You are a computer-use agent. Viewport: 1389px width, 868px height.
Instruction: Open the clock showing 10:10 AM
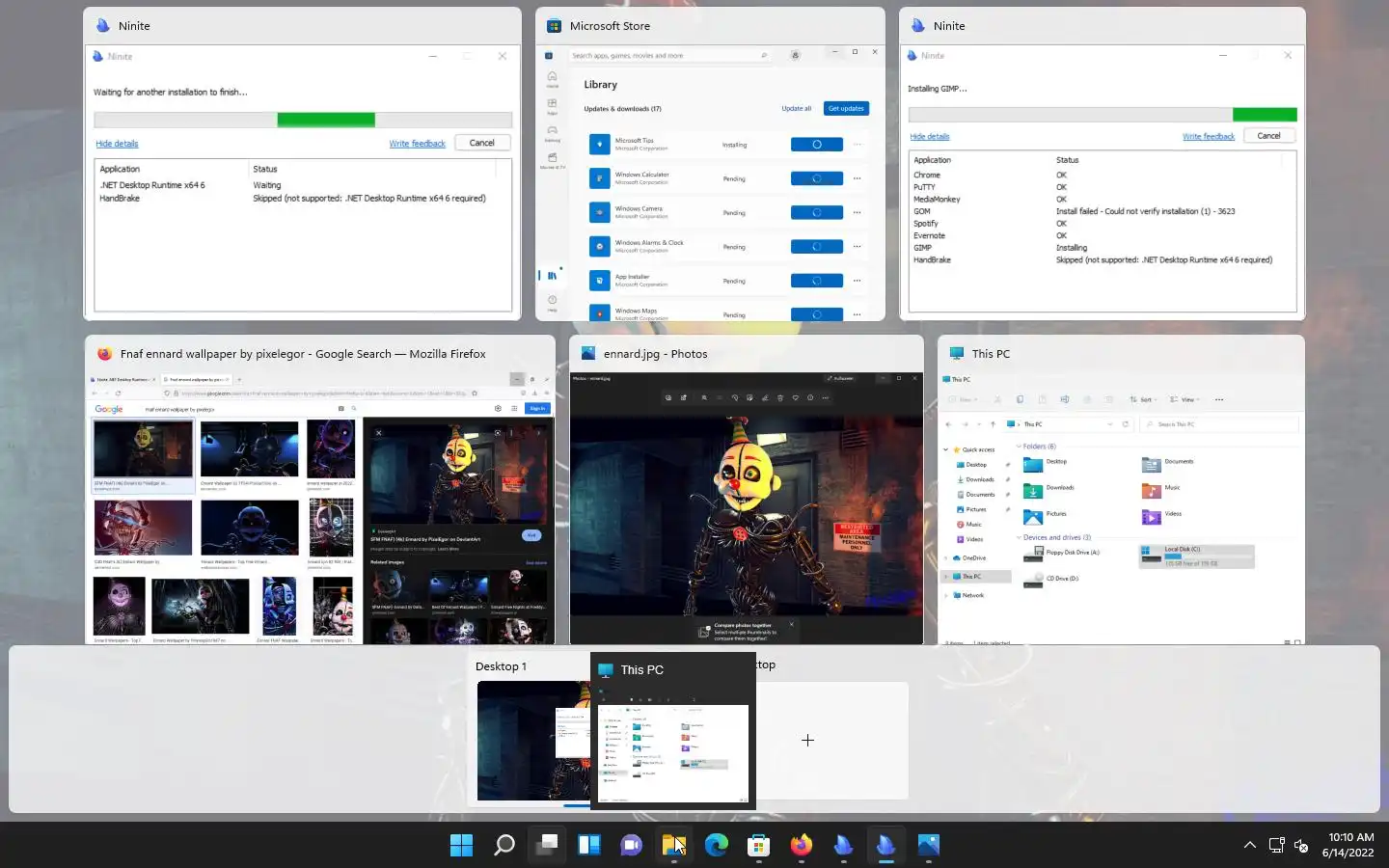[1348, 845]
